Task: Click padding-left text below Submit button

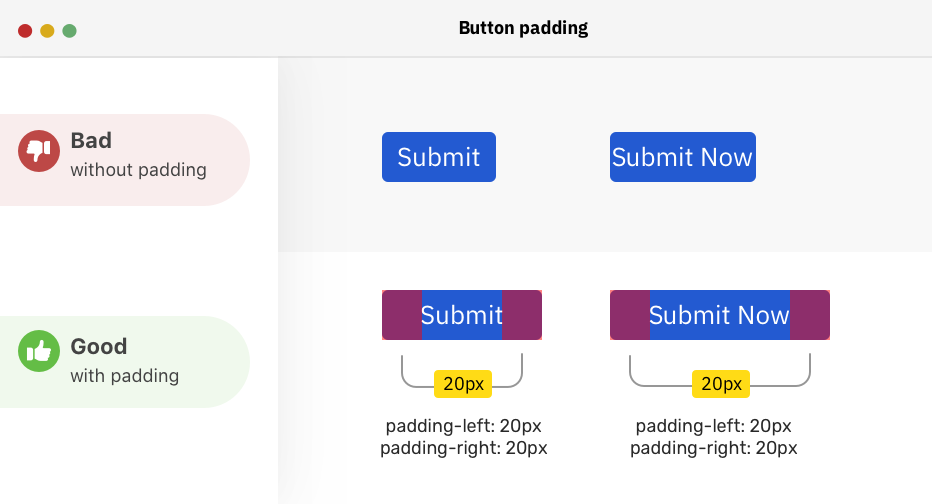Action: click(463, 426)
